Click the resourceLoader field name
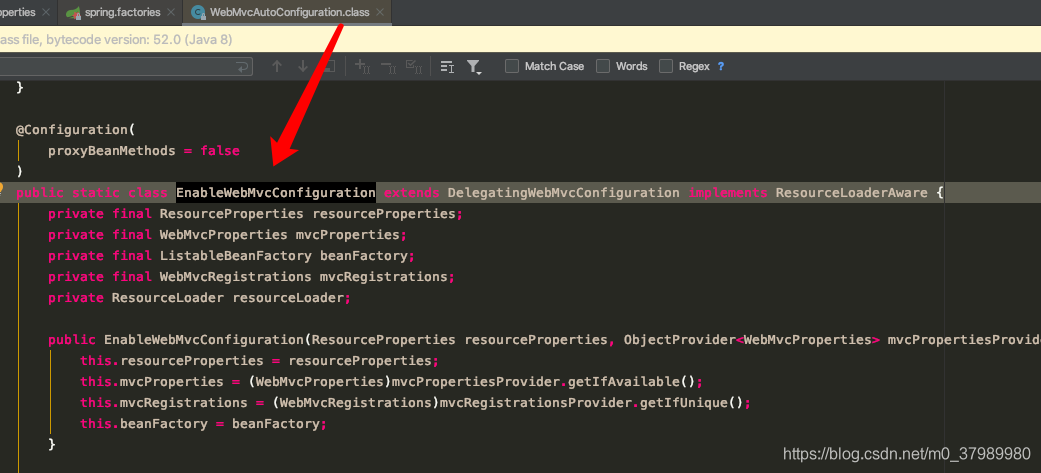This screenshot has width=1041, height=473. pyautogui.click(x=288, y=298)
